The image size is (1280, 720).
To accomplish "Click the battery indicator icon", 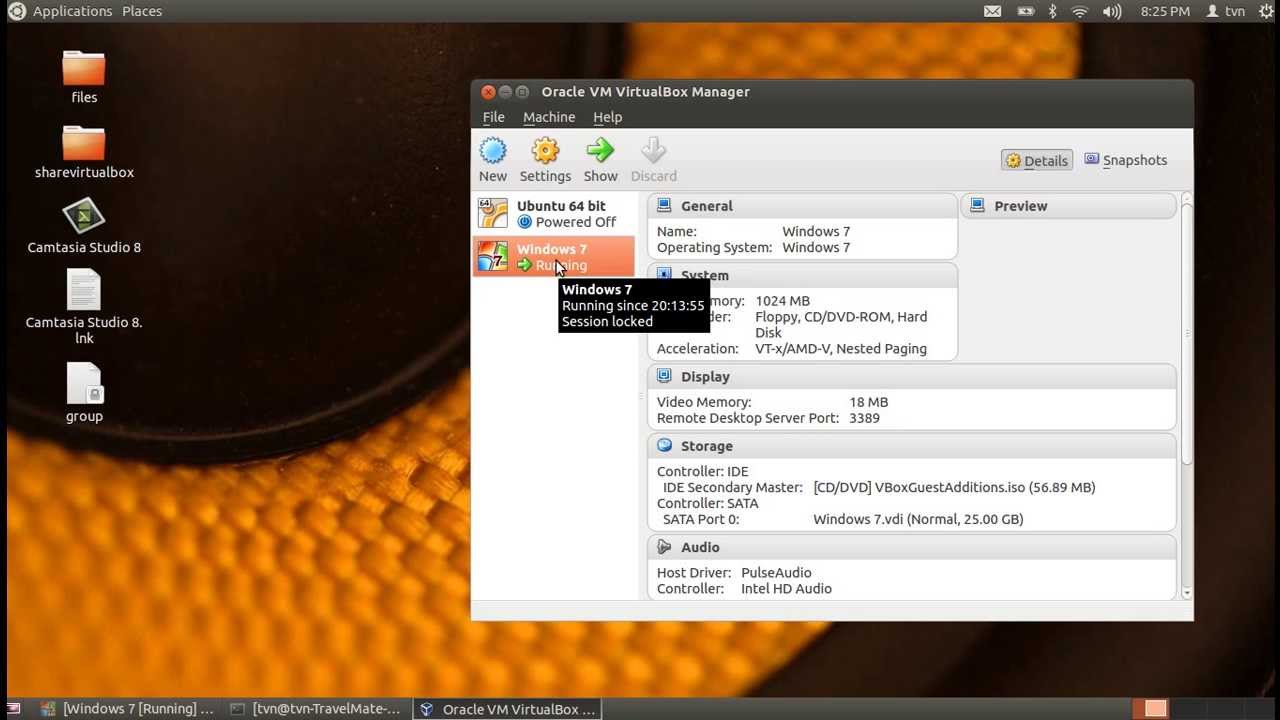I will pyautogui.click(x=1025, y=11).
